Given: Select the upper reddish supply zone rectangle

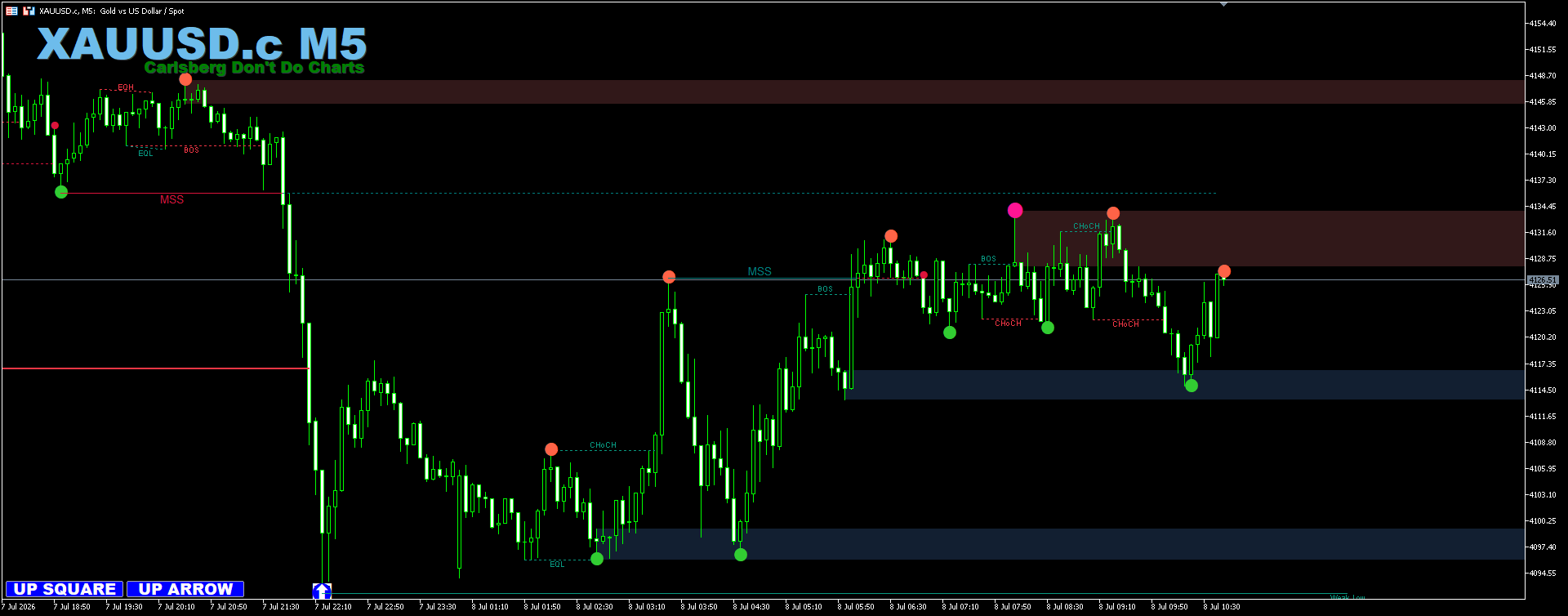Looking at the screenshot, I should pyautogui.click(x=864, y=92).
